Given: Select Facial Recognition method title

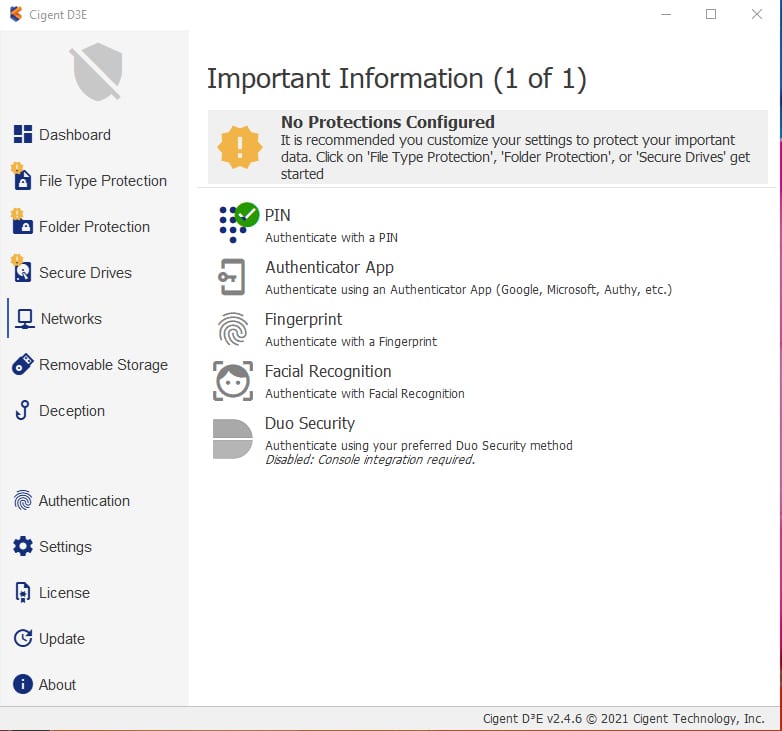Looking at the screenshot, I should pos(328,371).
